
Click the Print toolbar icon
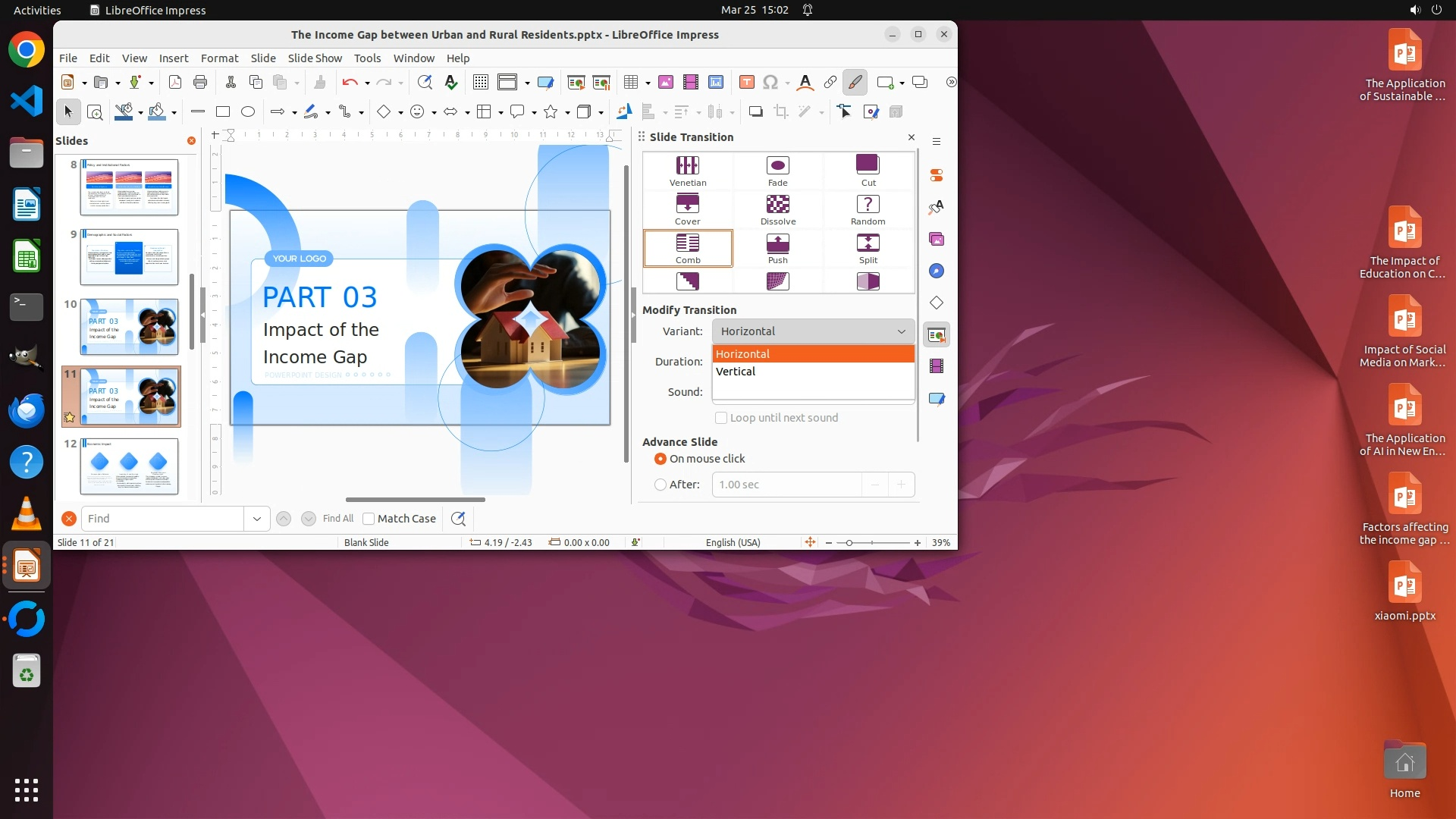tap(200, 83)
